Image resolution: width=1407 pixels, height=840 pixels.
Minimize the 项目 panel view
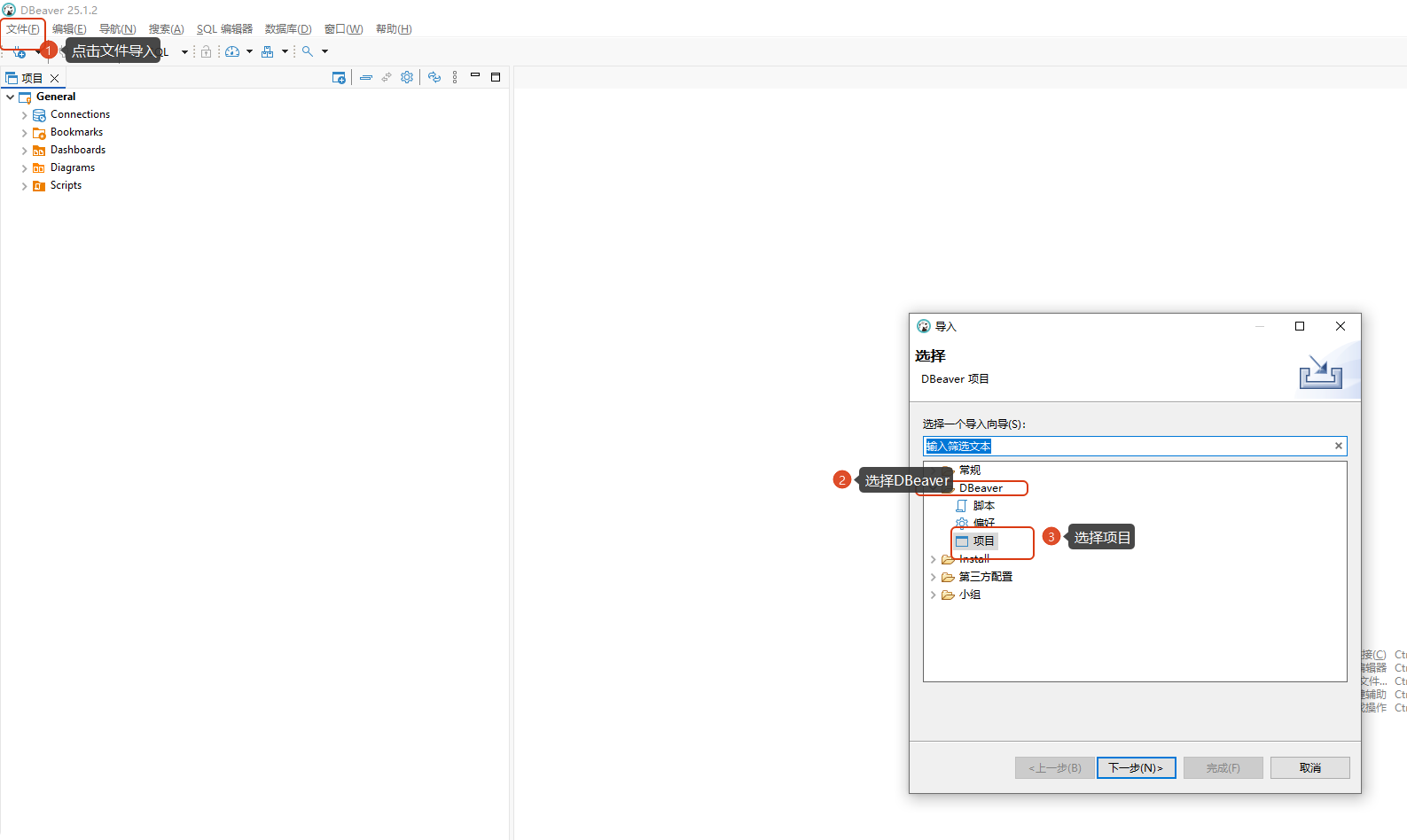[475, 76]
